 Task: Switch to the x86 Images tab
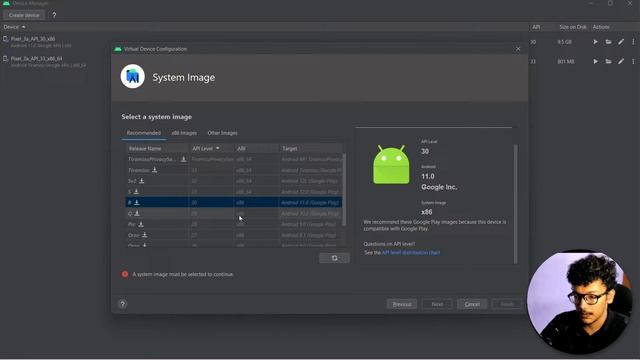coord(184,133)
